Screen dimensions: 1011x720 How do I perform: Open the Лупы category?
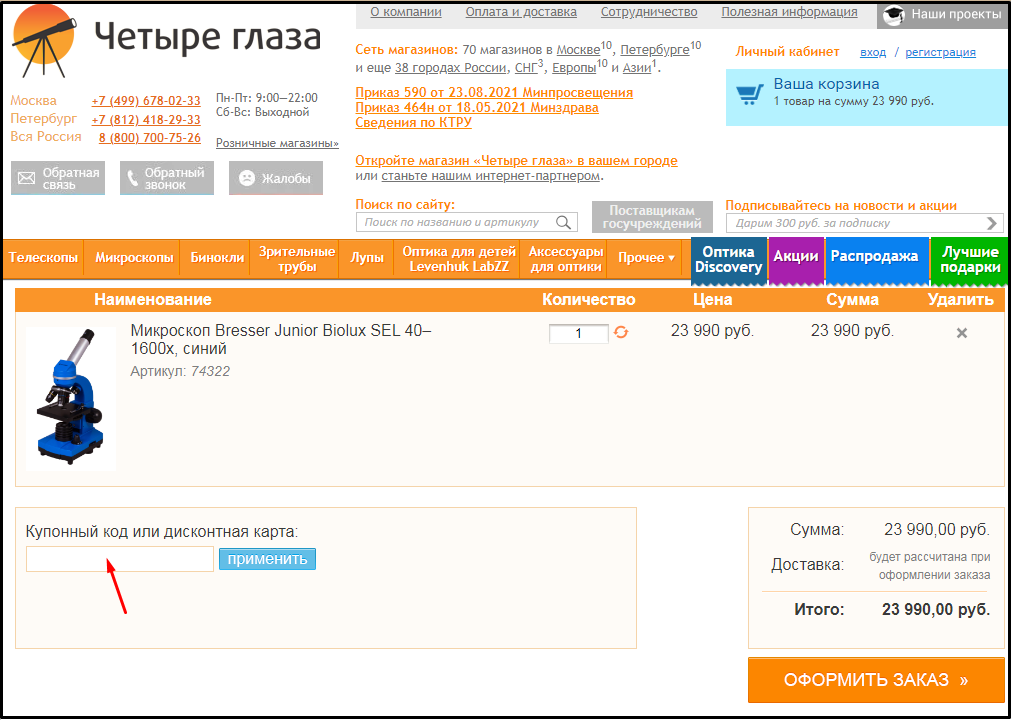pyautogui.click(x=367, y=258)
